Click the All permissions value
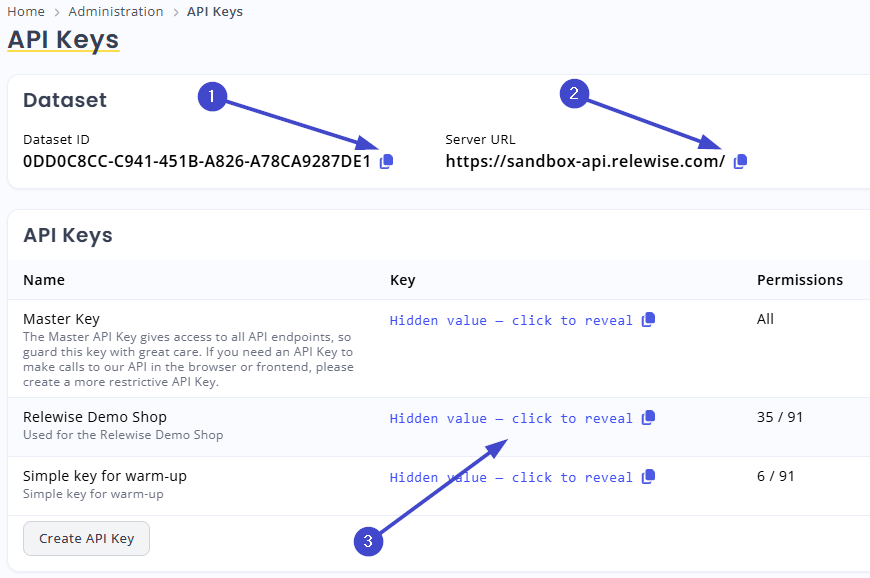 (x=765, y=319)
